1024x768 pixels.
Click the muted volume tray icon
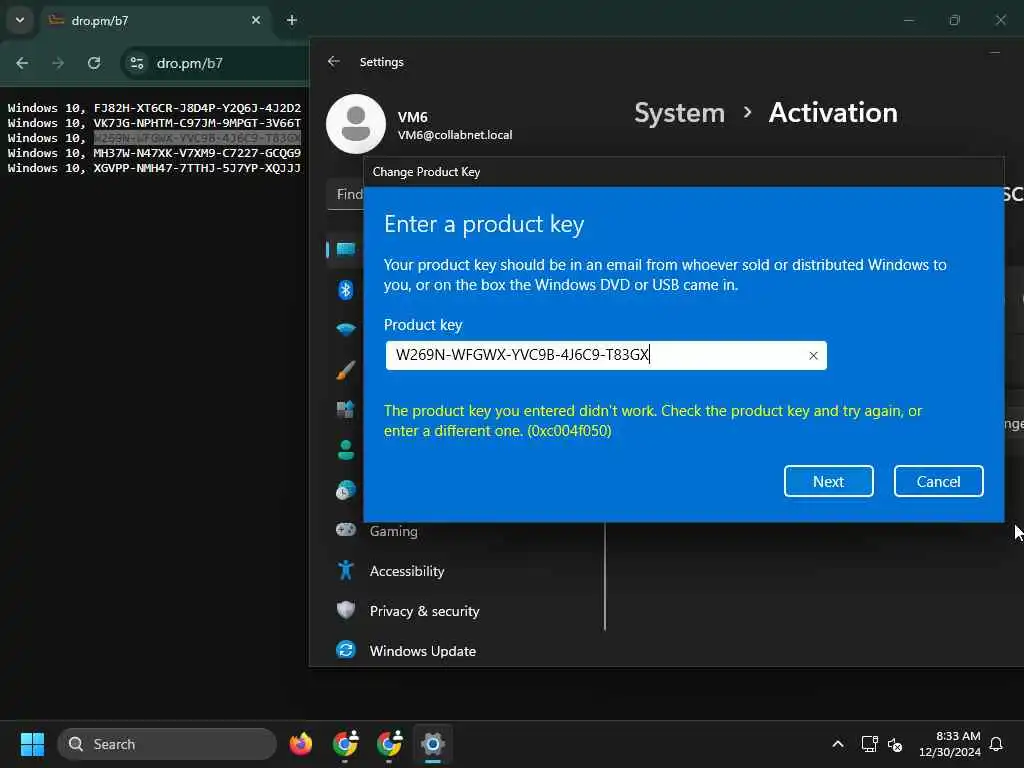[x=895, y=744]
